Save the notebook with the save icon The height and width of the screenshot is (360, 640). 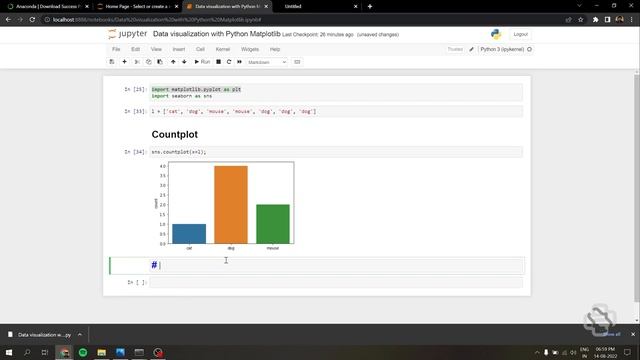[112, 62]
